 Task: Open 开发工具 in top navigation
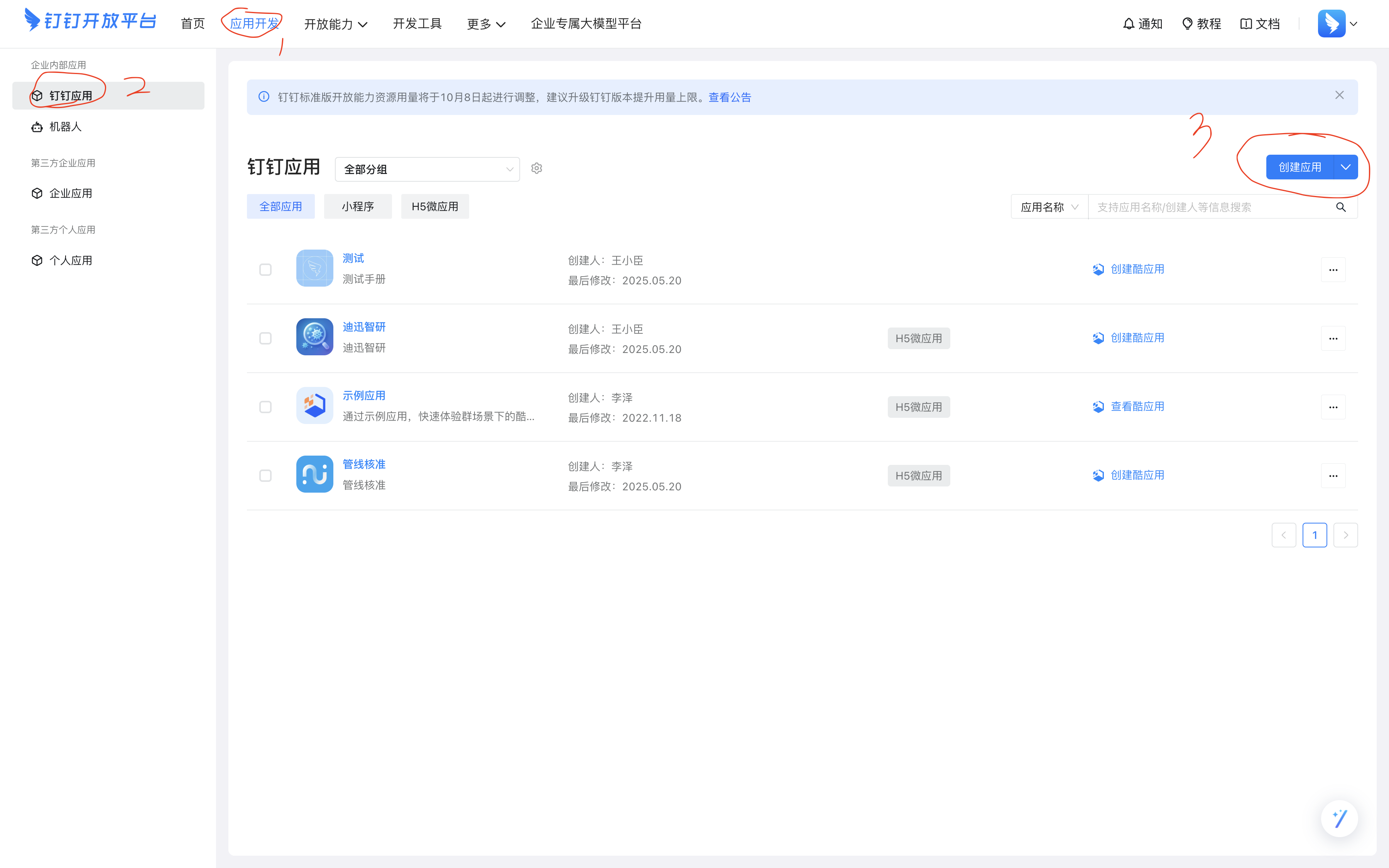[x=417, y=24]
